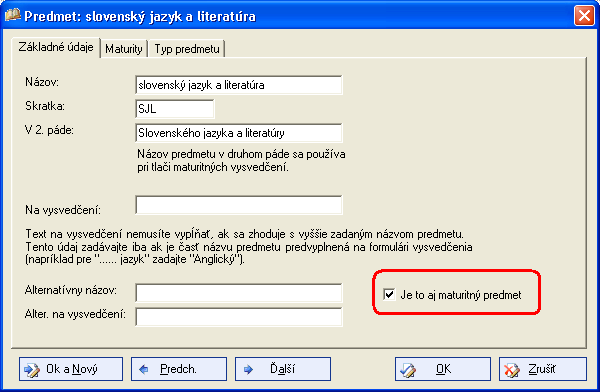Go to previous subject with Predch.
The image size is (600, 392).
click(x=179, y=369)
